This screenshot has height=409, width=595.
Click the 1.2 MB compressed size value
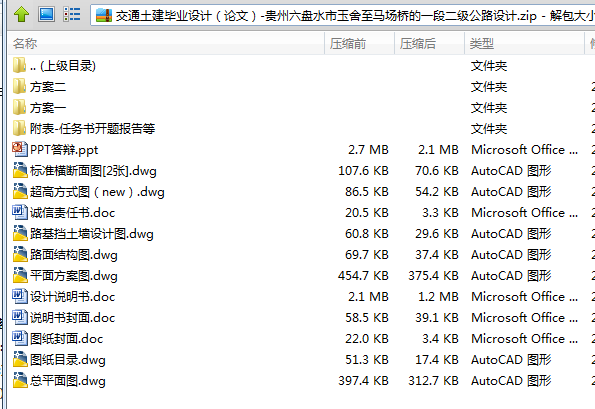438,296
